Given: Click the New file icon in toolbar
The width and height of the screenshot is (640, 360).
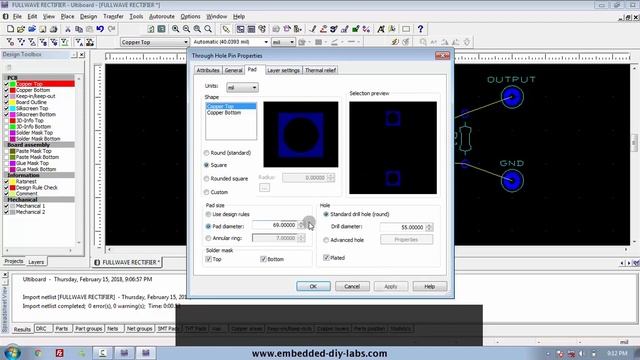Looking at the screenshot, I should tap(10, 29).
